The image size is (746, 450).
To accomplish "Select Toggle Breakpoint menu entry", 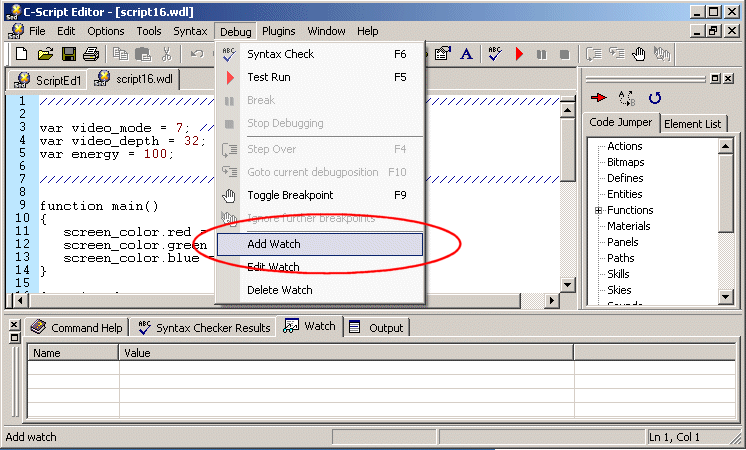I will (x=290, y=195).
